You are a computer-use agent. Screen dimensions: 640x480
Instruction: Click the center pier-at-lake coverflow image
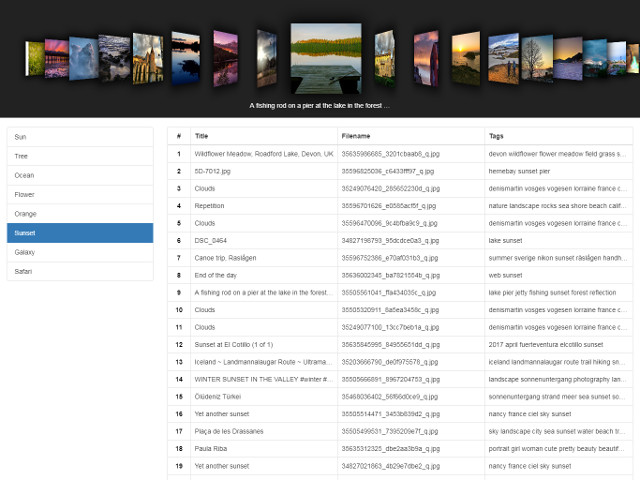coord(326,59)
